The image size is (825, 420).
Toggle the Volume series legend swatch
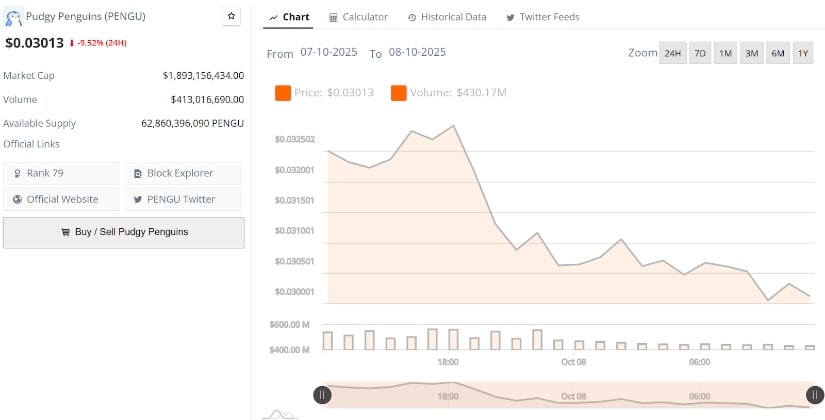[x=399, y=93]
